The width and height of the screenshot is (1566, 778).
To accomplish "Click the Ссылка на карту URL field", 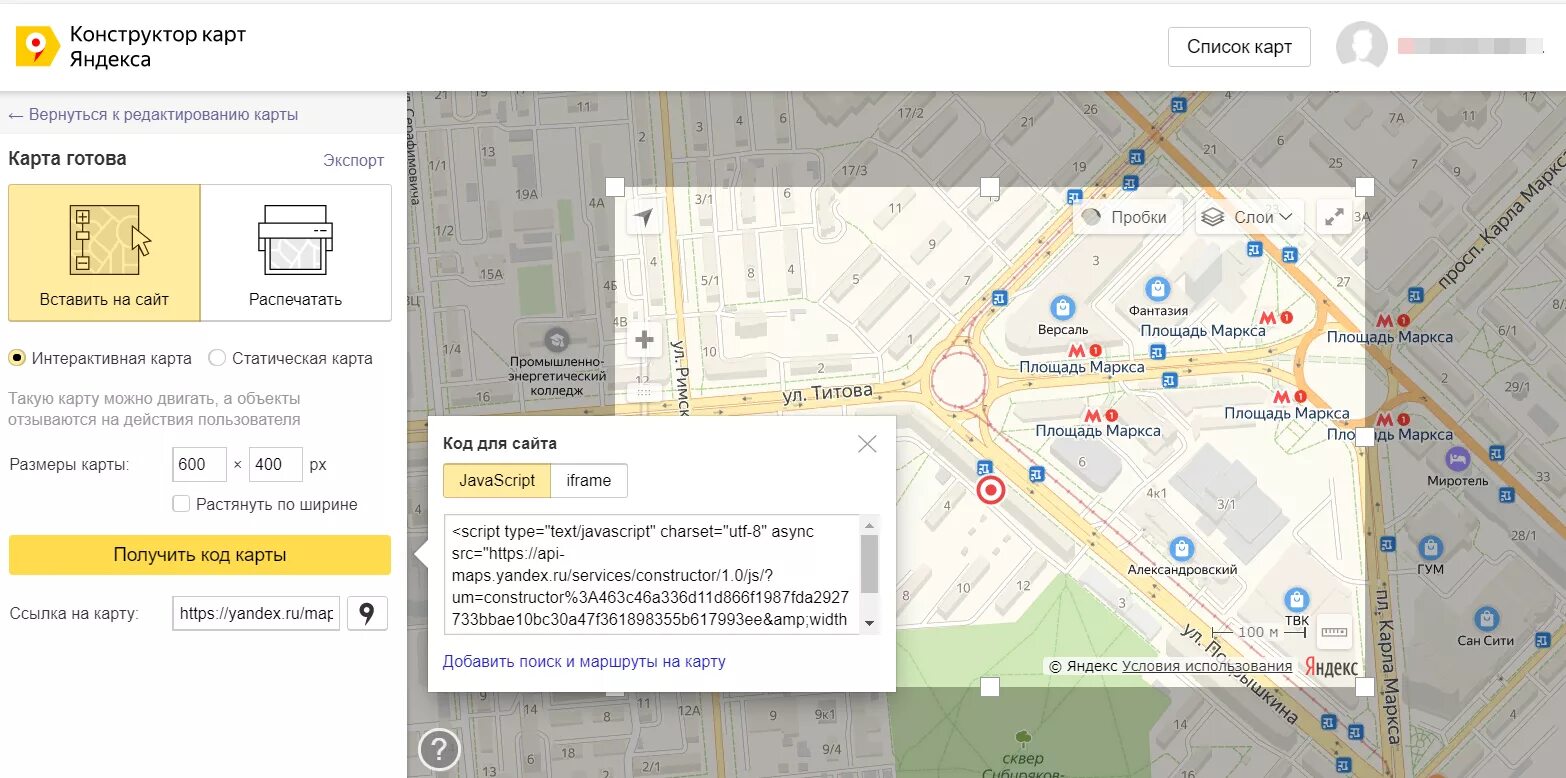I will point(256,613).
